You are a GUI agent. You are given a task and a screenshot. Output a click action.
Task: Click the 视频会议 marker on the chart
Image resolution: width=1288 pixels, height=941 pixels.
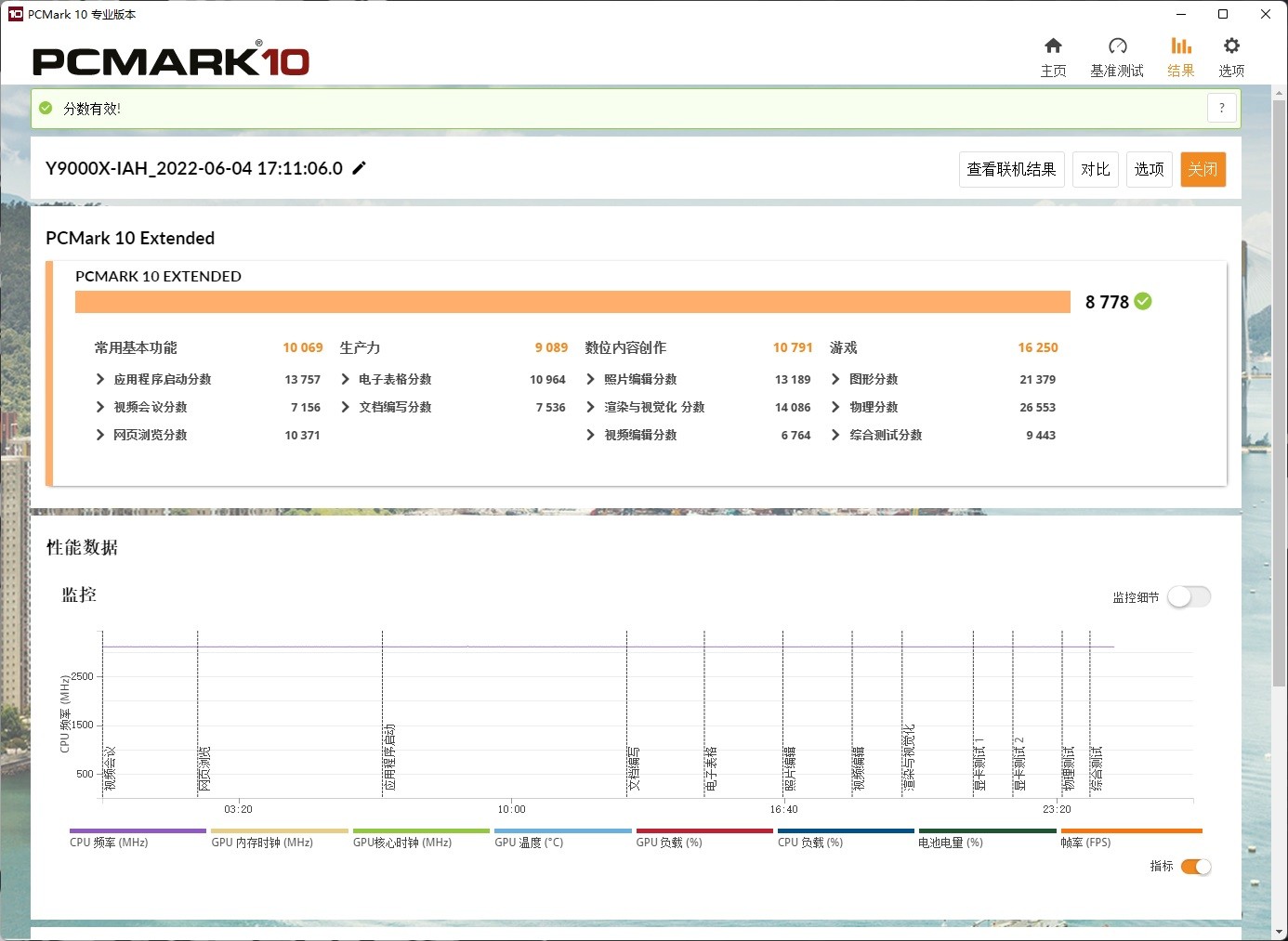click(110, 769)
